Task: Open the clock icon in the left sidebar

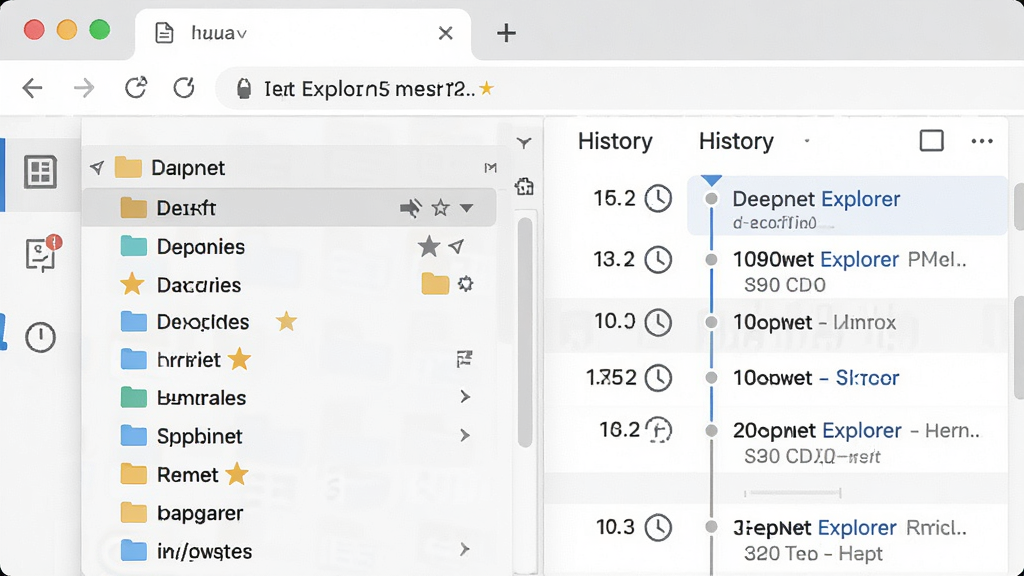Action: (40, 337)
